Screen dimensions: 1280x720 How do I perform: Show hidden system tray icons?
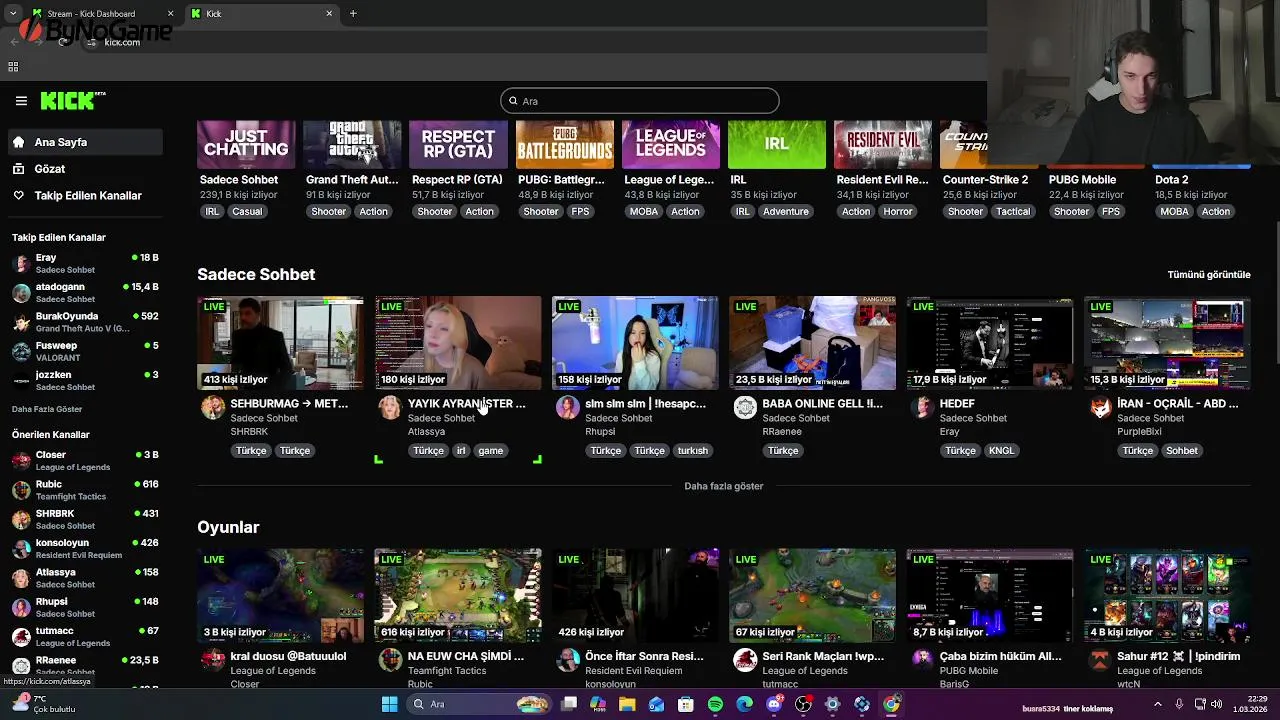pyautogui.click(x=1159, y=704)
